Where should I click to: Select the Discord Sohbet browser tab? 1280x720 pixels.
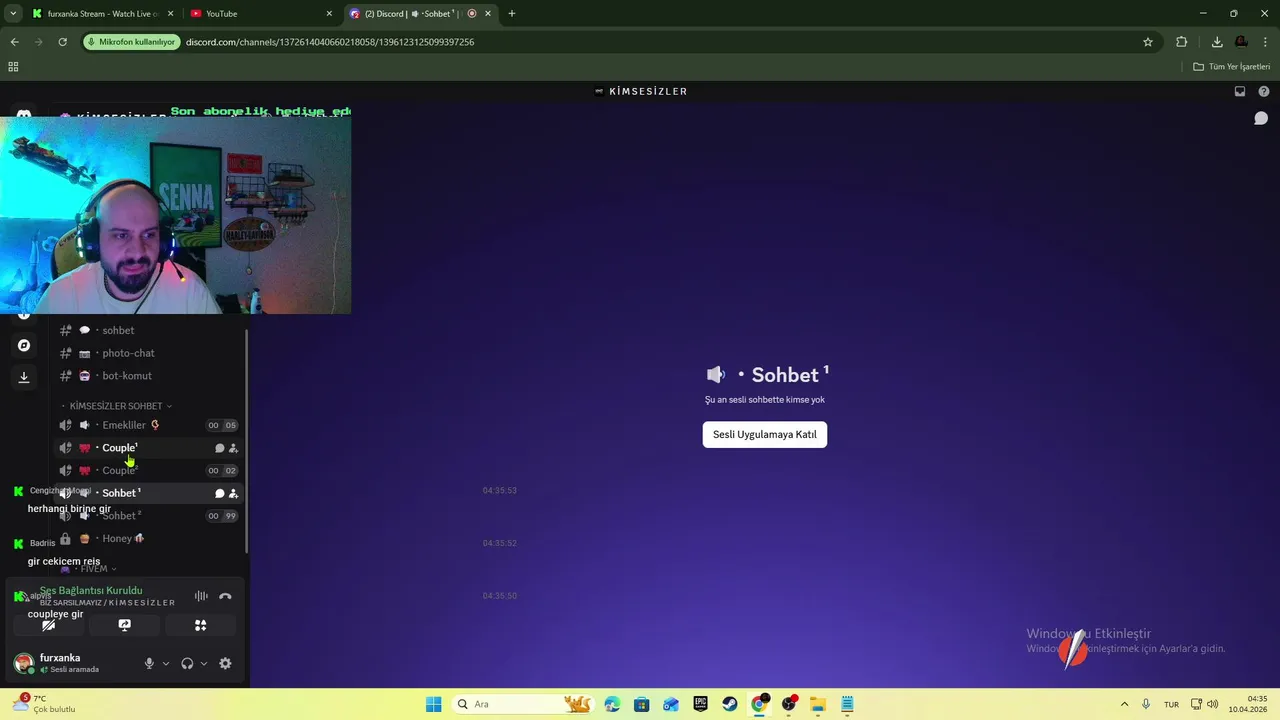coord(420,14)
